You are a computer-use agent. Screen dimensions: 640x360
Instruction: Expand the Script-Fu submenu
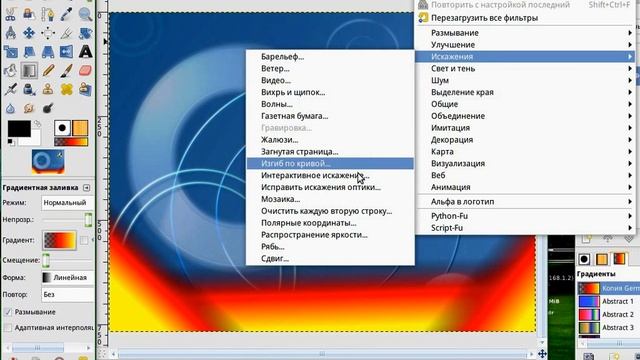click(x=524, y=228)
